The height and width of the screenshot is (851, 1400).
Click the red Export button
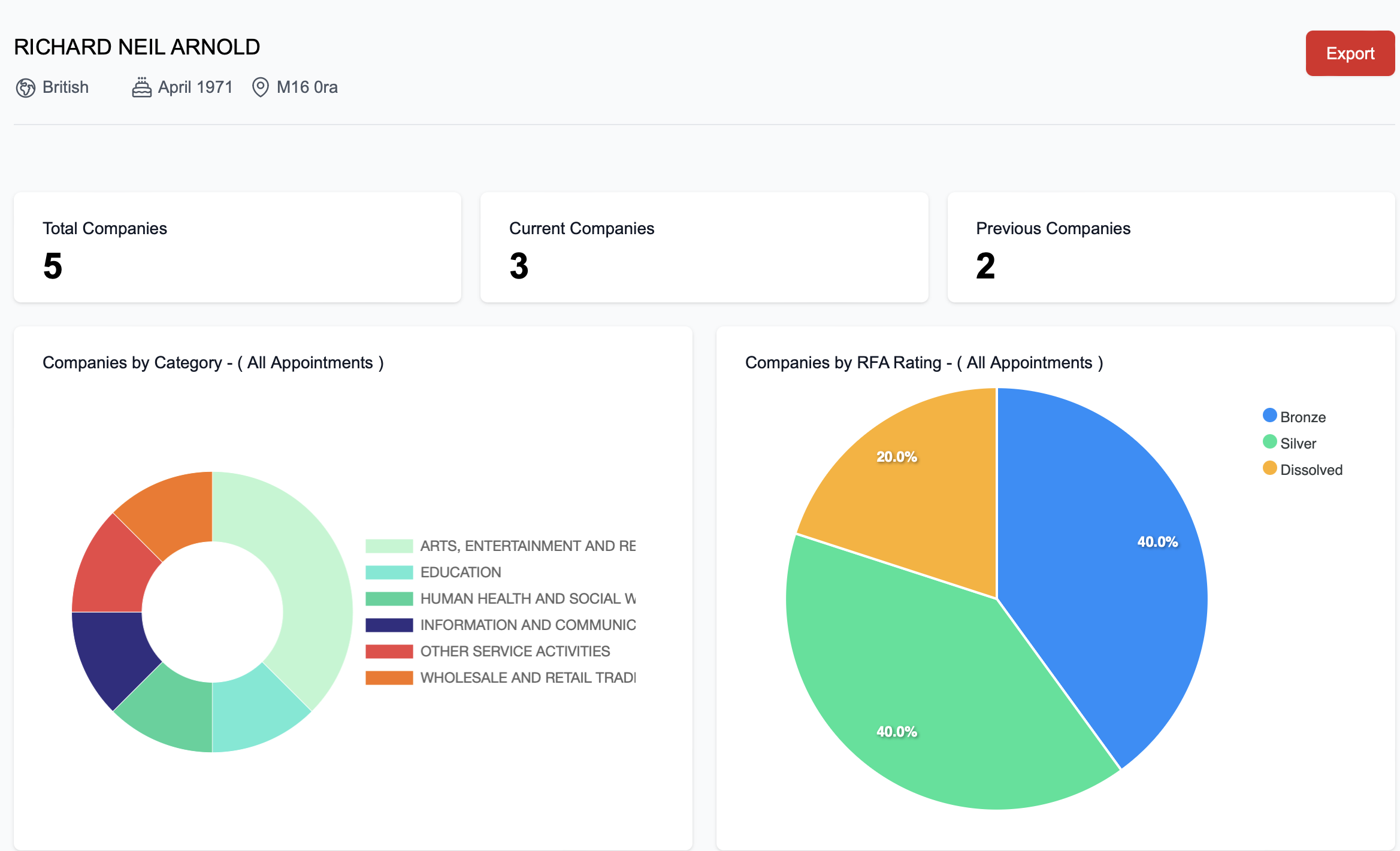pyautogui.click(x=1350, y=53)
